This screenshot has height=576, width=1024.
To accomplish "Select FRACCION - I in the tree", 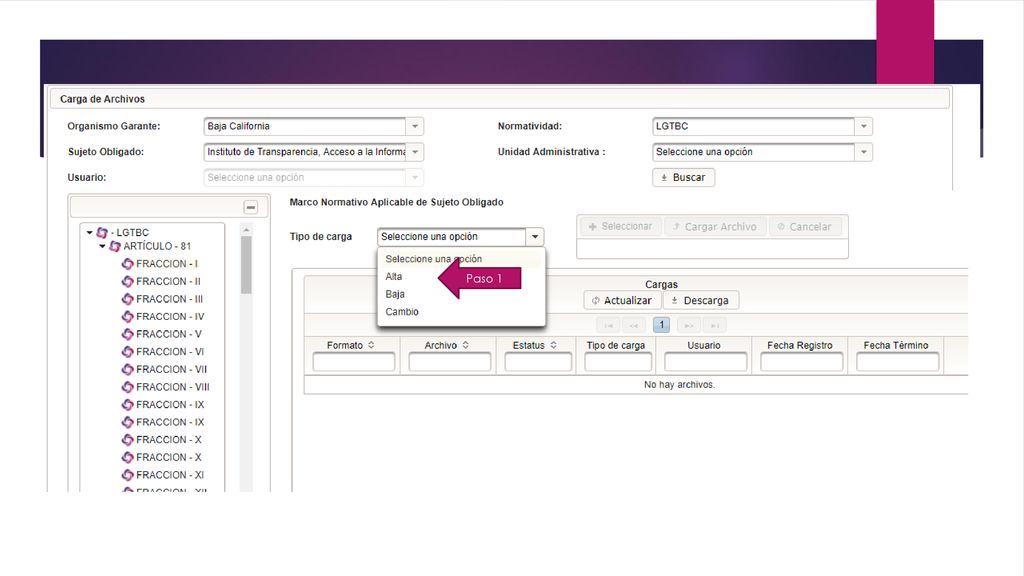I will (x=167, y=264).
